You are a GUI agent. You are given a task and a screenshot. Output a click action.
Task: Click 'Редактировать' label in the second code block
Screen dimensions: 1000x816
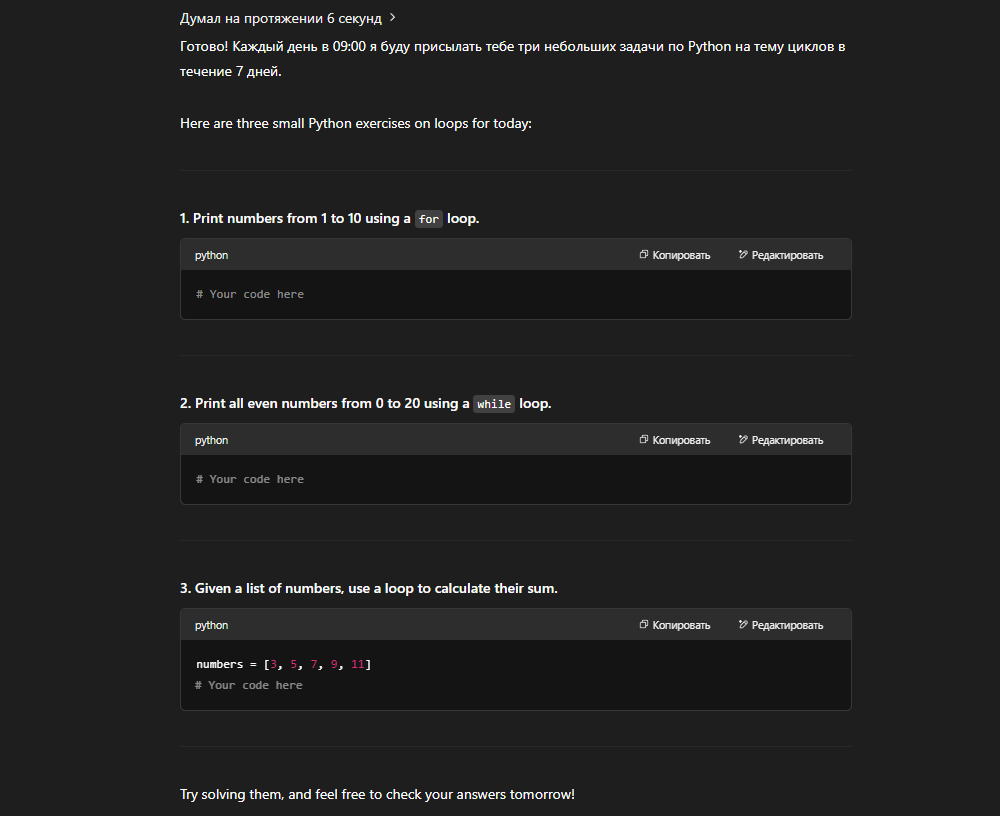coord(787,440)
